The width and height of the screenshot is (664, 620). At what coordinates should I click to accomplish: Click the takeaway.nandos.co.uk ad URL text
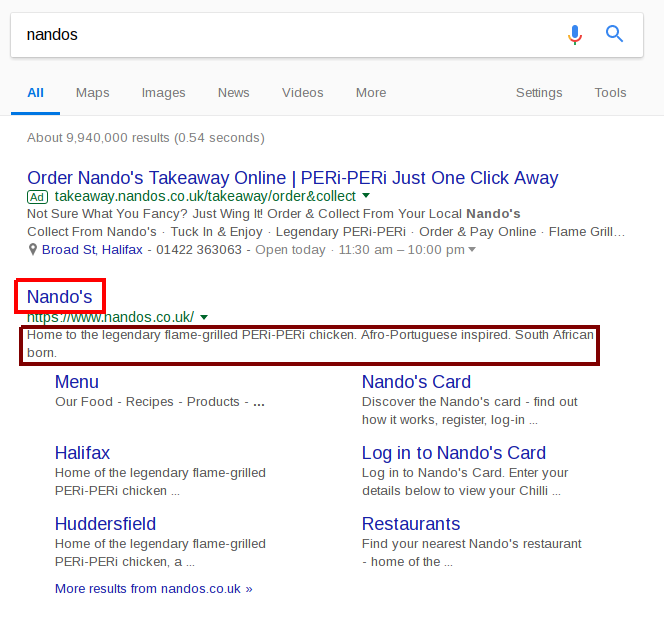coord(205,197)
